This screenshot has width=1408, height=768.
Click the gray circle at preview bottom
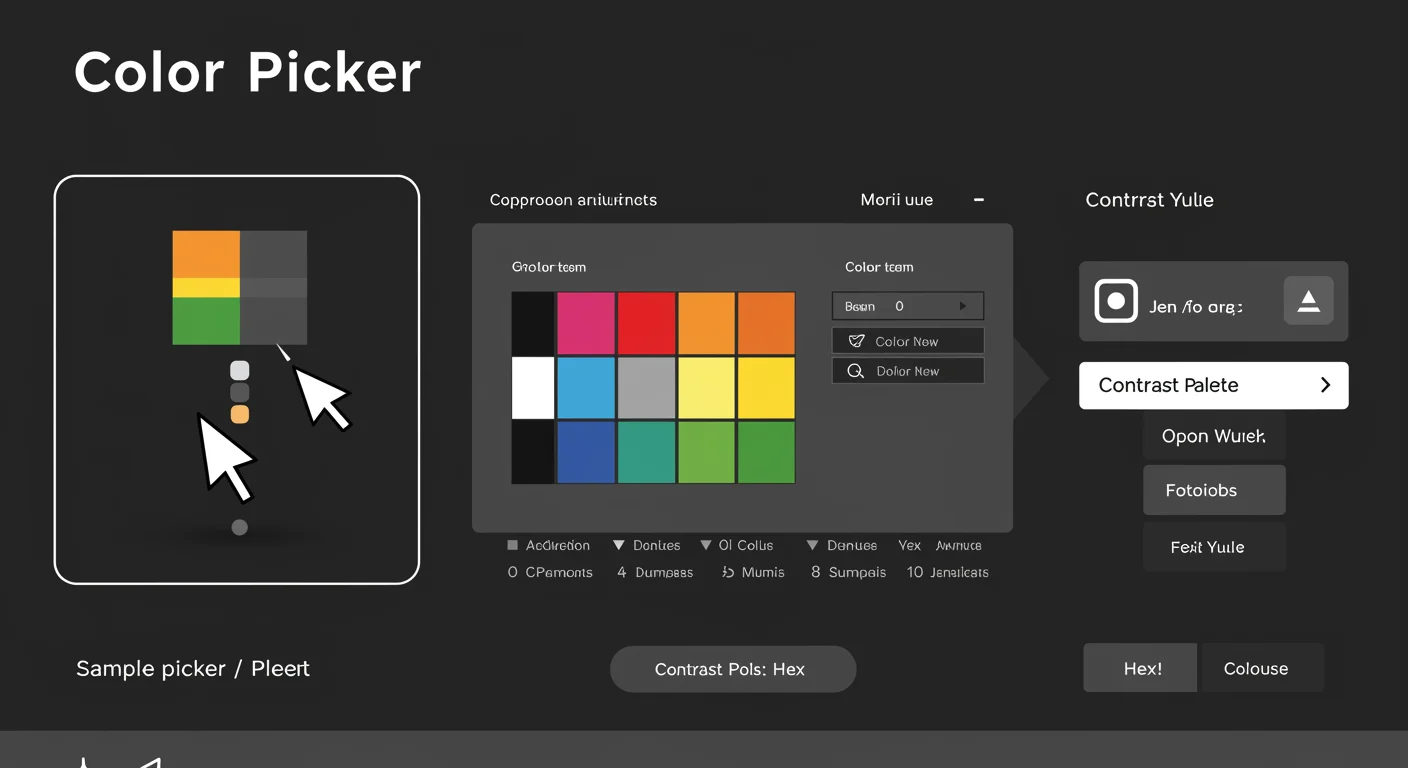[x=239, y=527]
